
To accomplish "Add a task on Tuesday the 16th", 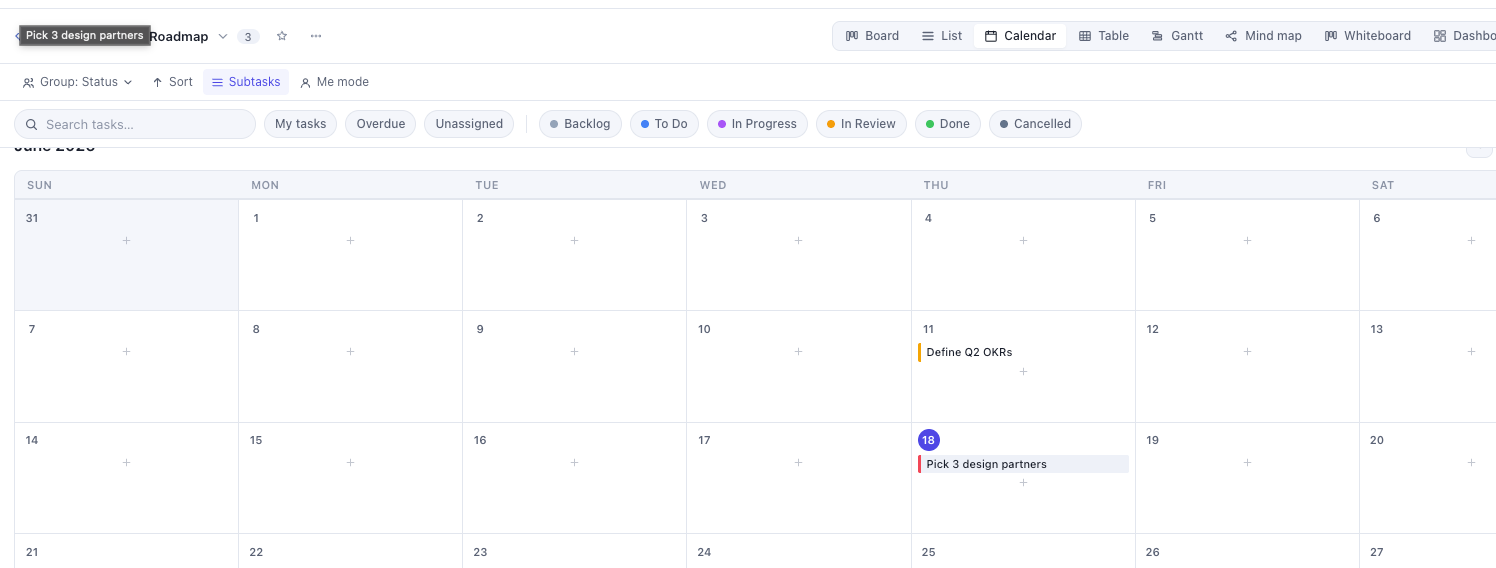I will tap(574, 463).
